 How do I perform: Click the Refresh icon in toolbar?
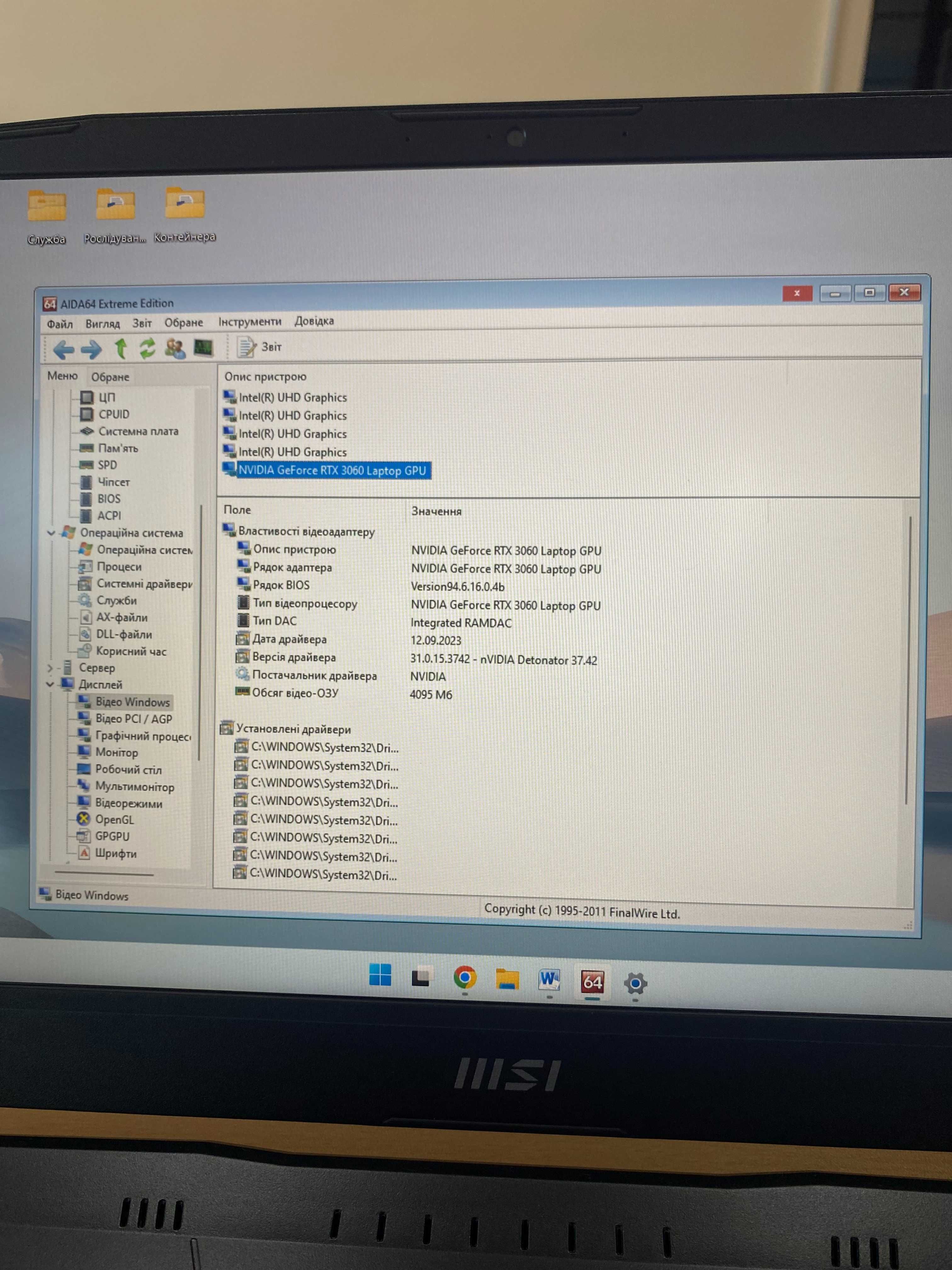(147, 348)
